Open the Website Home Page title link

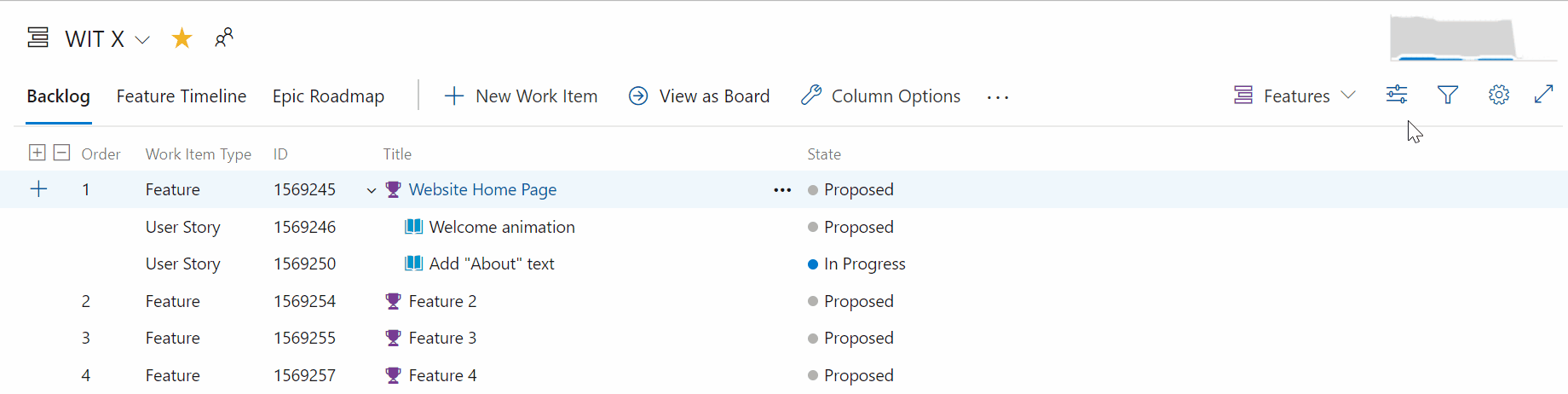point(482,189)
